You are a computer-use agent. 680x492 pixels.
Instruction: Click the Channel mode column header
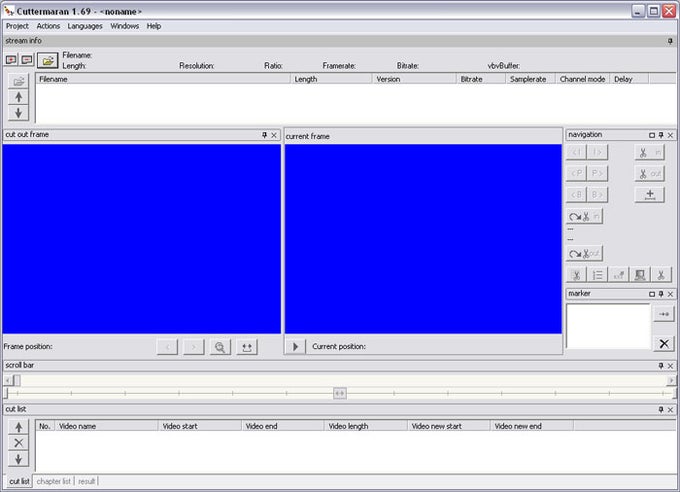(x=582, y=79)
